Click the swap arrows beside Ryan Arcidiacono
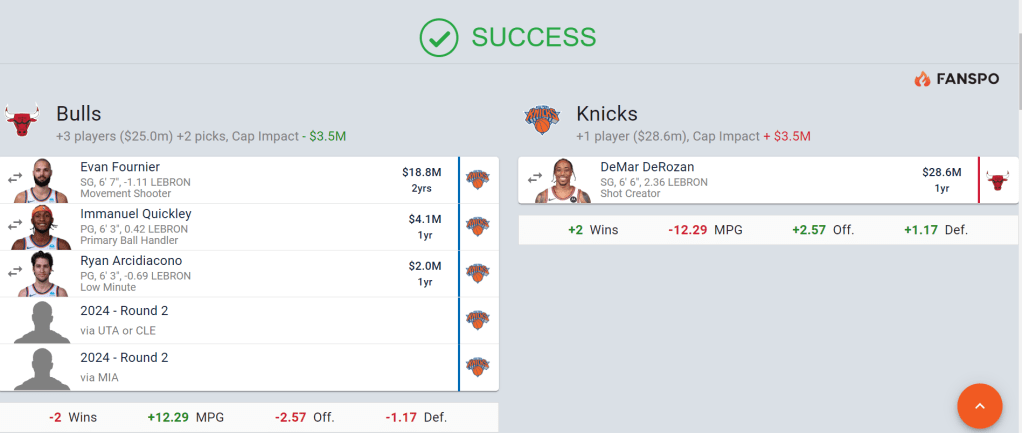Image resolution: width=1022 pixels, height=433 pixels. pyautogui.click(x=15, y=271)
